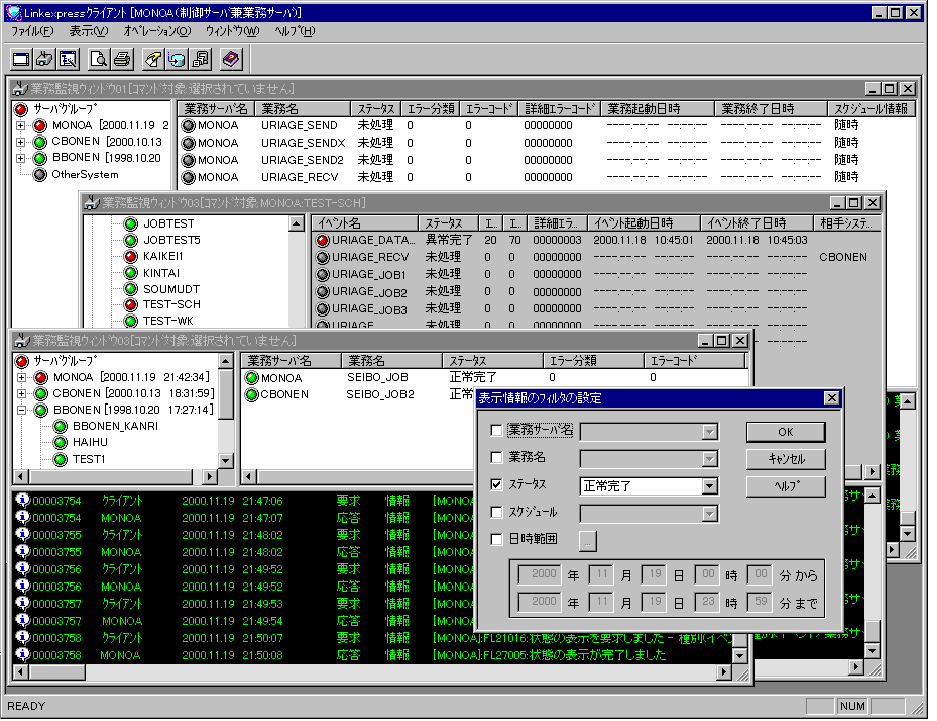Open help via the purple book icon
937x721 pixels.
coord(231,59)
